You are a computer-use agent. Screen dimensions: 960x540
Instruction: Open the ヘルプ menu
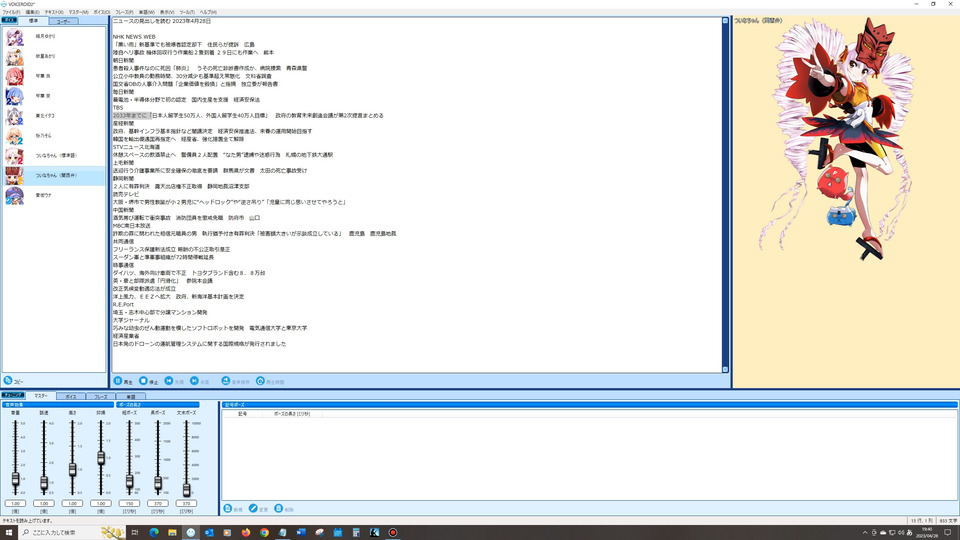[x=208, y=12]
